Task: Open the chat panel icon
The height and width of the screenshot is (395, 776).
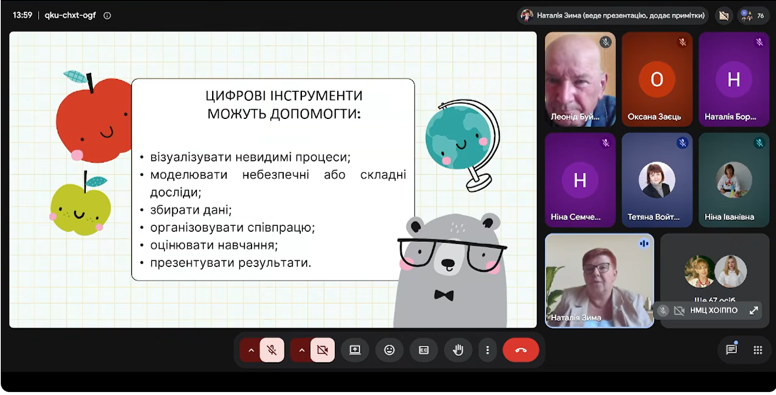Action: pyautogui.click(x=731, y=350)
